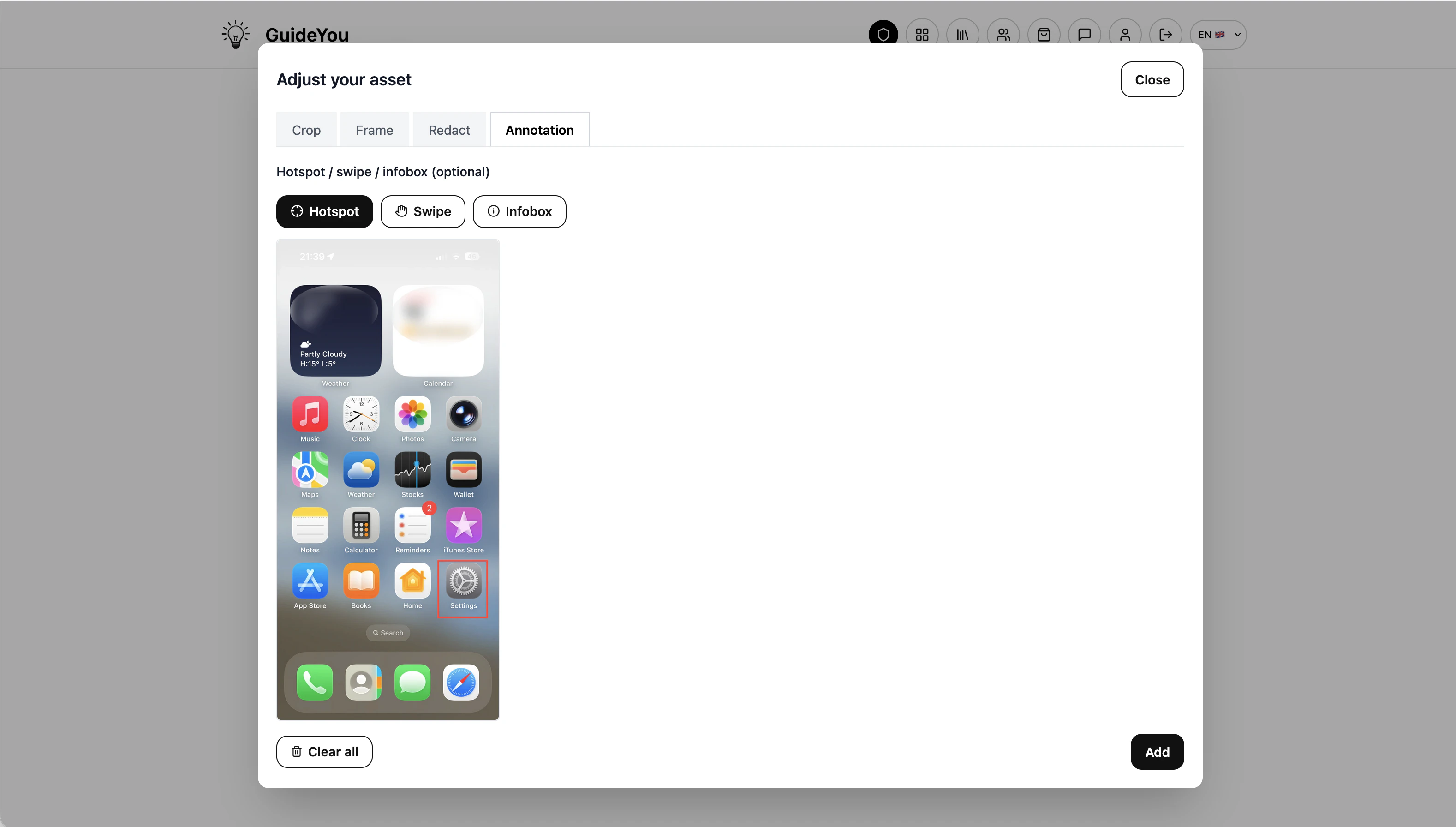Screen dimensions: 1456x827
Task: Expand the EN language dropdown
Action: (1218, 35)
